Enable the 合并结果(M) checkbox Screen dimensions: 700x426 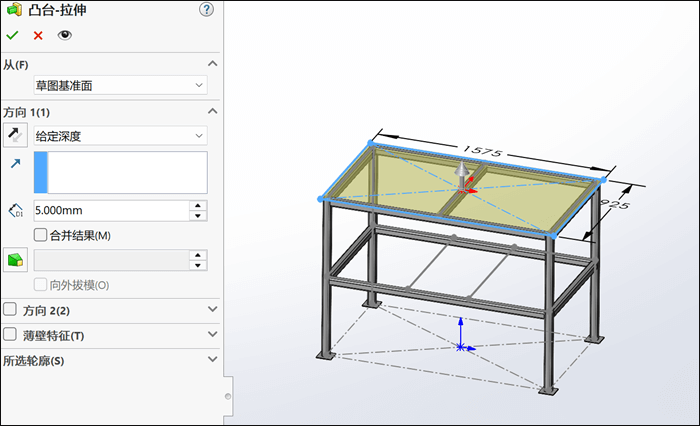click(40, 235)
